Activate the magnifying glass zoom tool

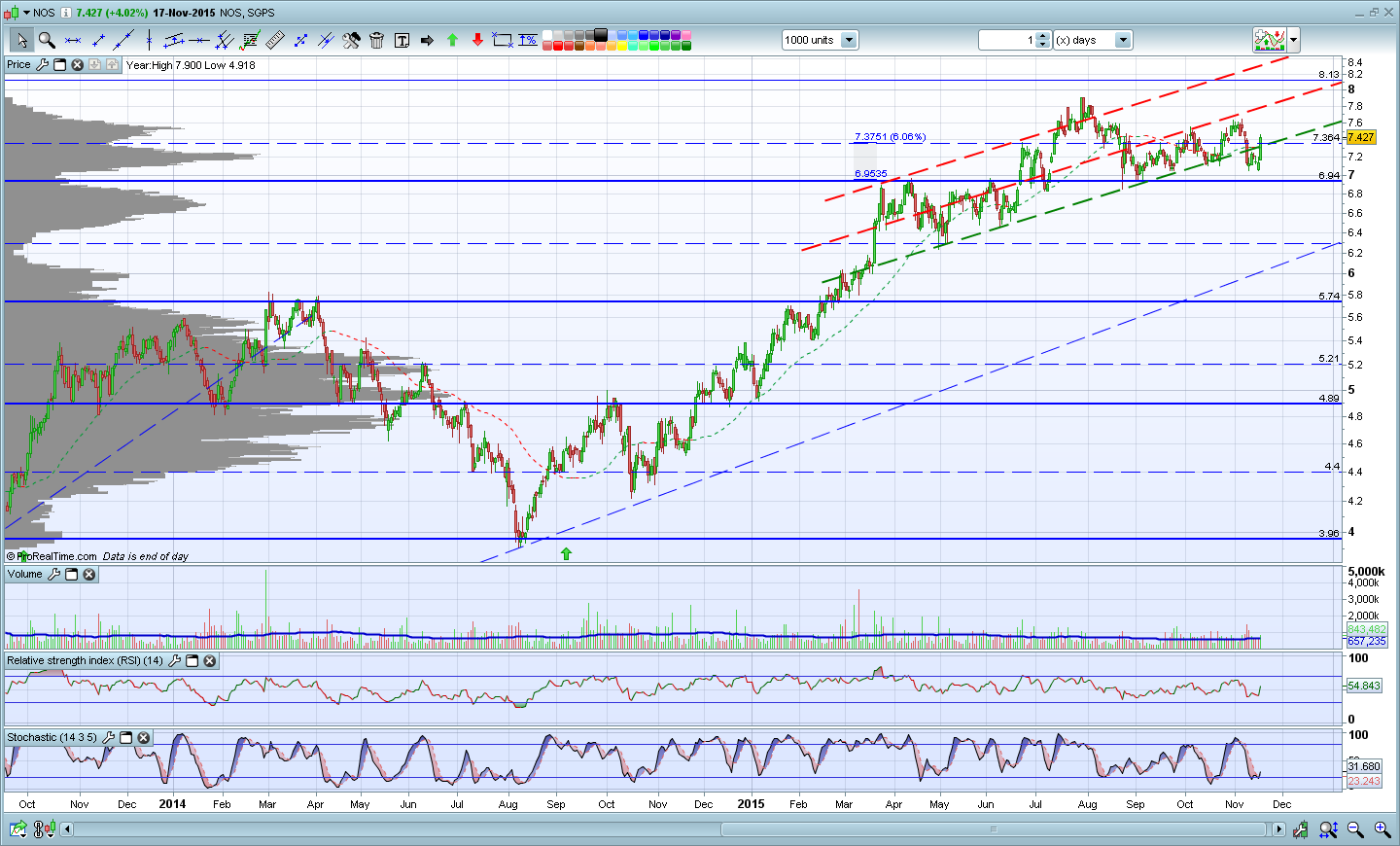point(47,40)
